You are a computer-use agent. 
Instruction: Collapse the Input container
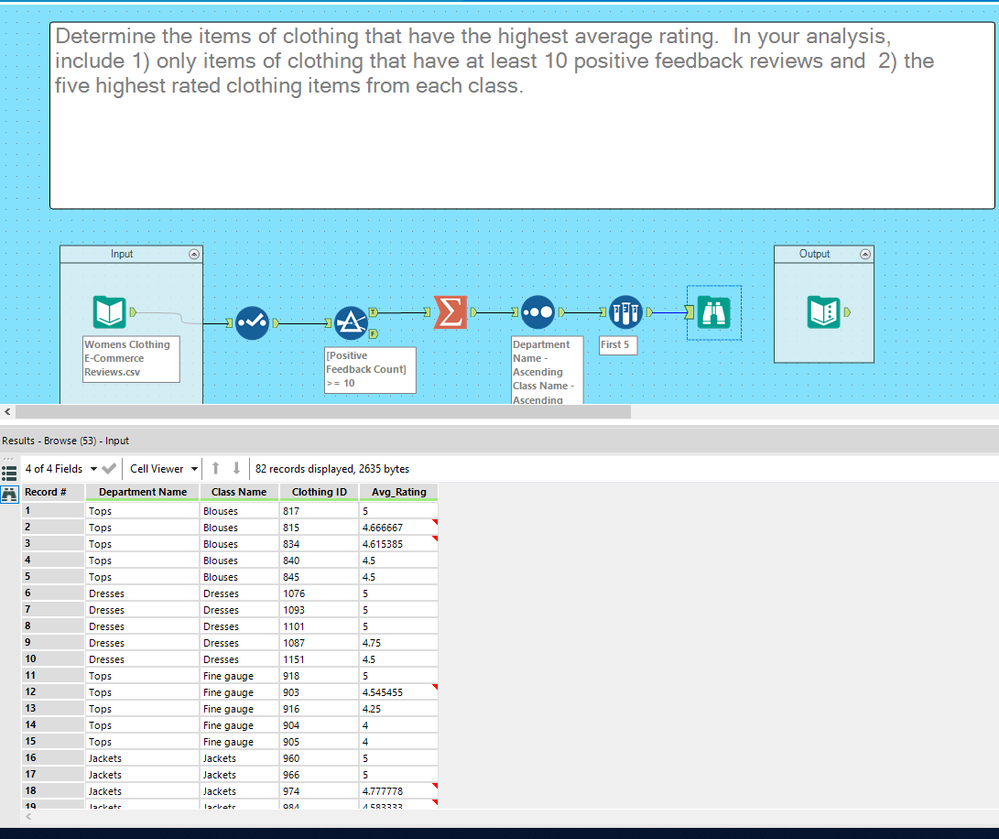(194, 254)
